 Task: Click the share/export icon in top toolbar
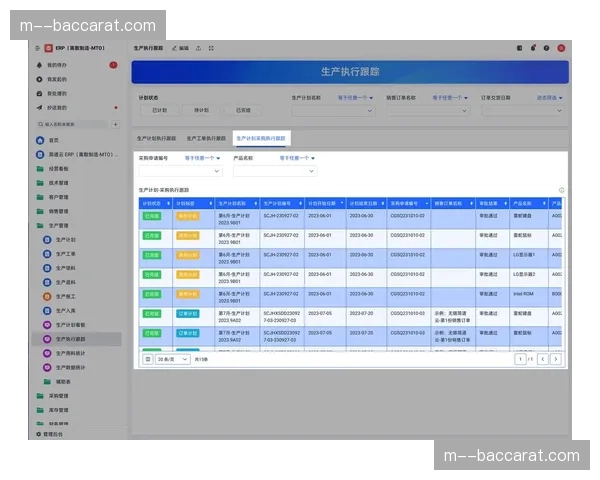pos(198,47)
